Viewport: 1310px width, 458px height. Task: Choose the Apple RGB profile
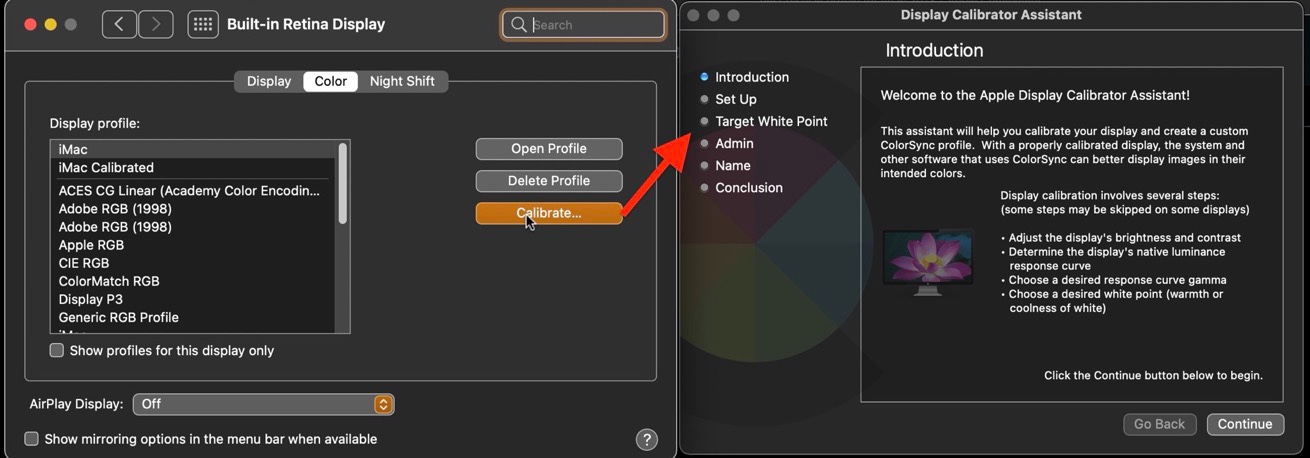pyautogui.click(x=193, y=245)
